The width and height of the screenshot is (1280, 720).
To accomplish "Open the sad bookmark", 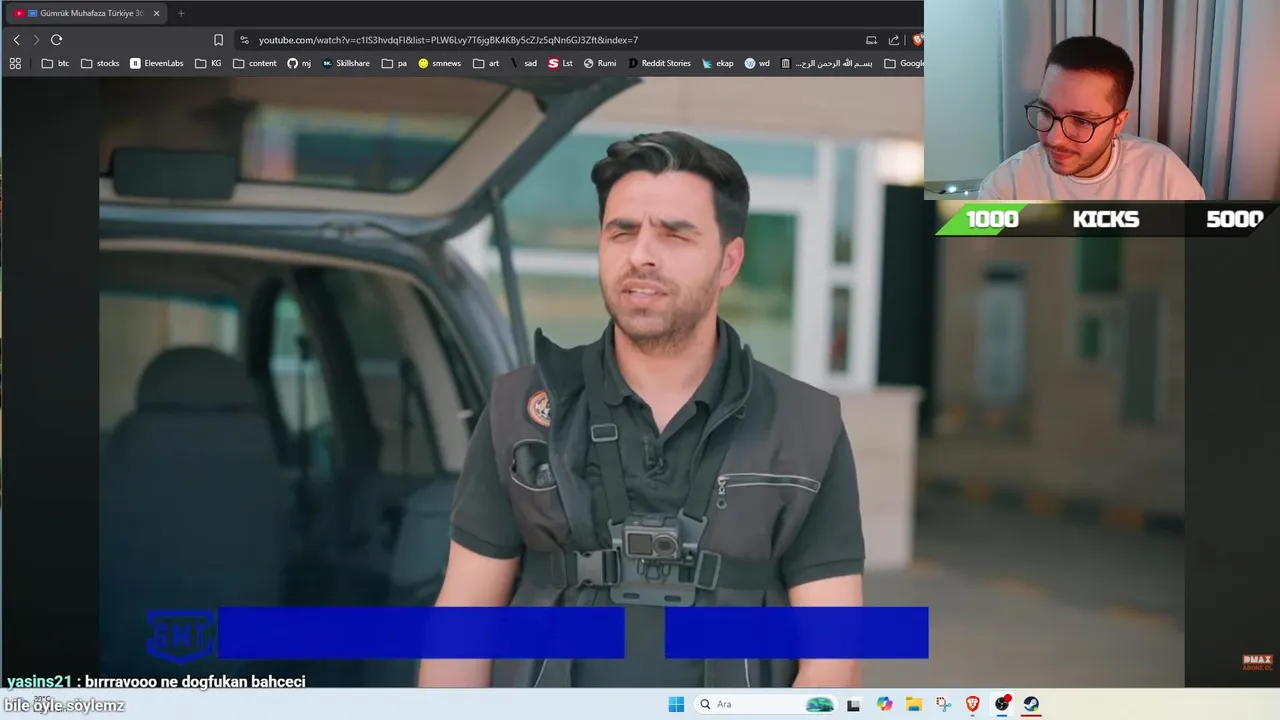I will [524, 63].
